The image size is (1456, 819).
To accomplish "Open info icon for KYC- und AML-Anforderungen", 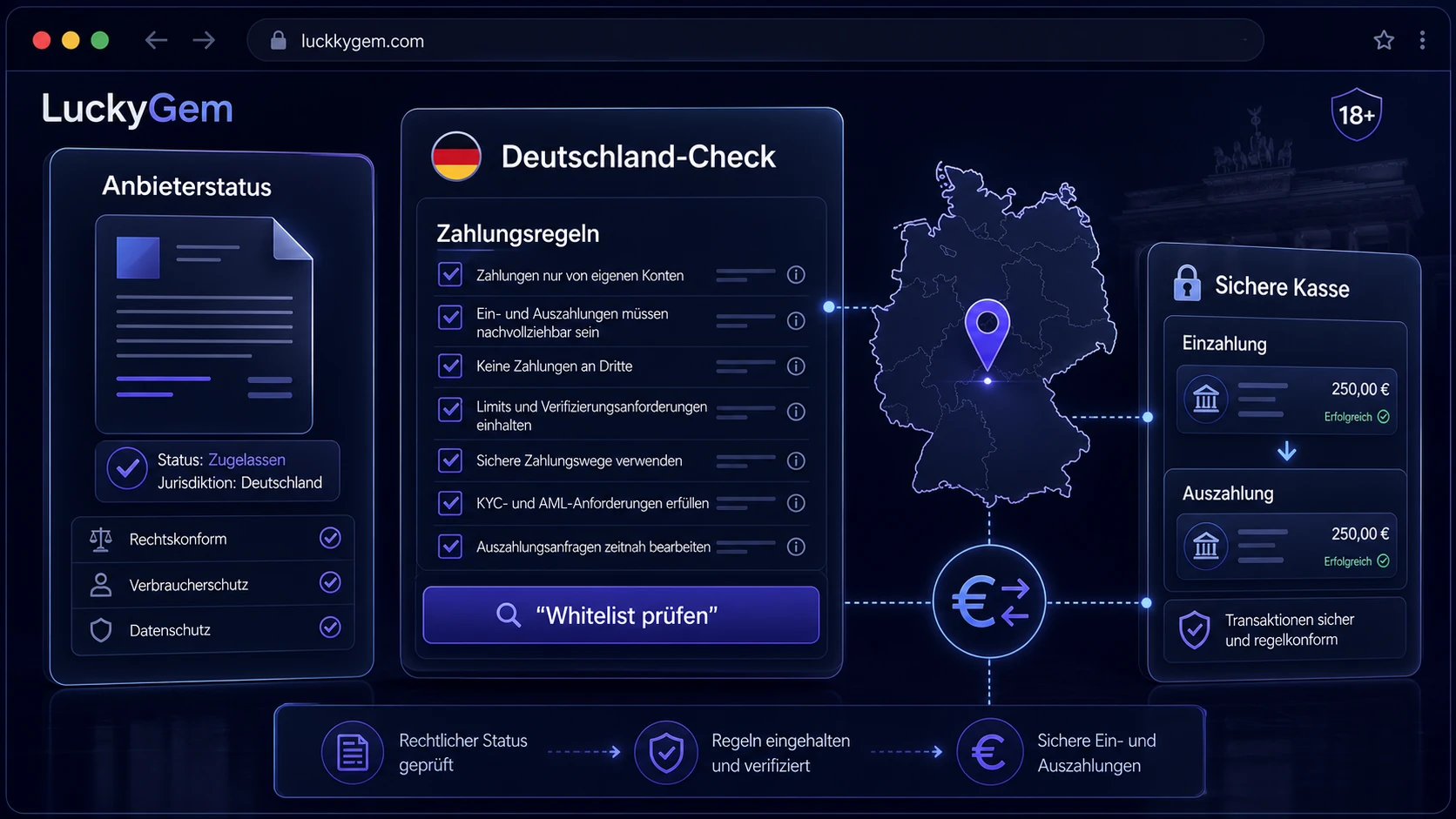I will 796,503.
